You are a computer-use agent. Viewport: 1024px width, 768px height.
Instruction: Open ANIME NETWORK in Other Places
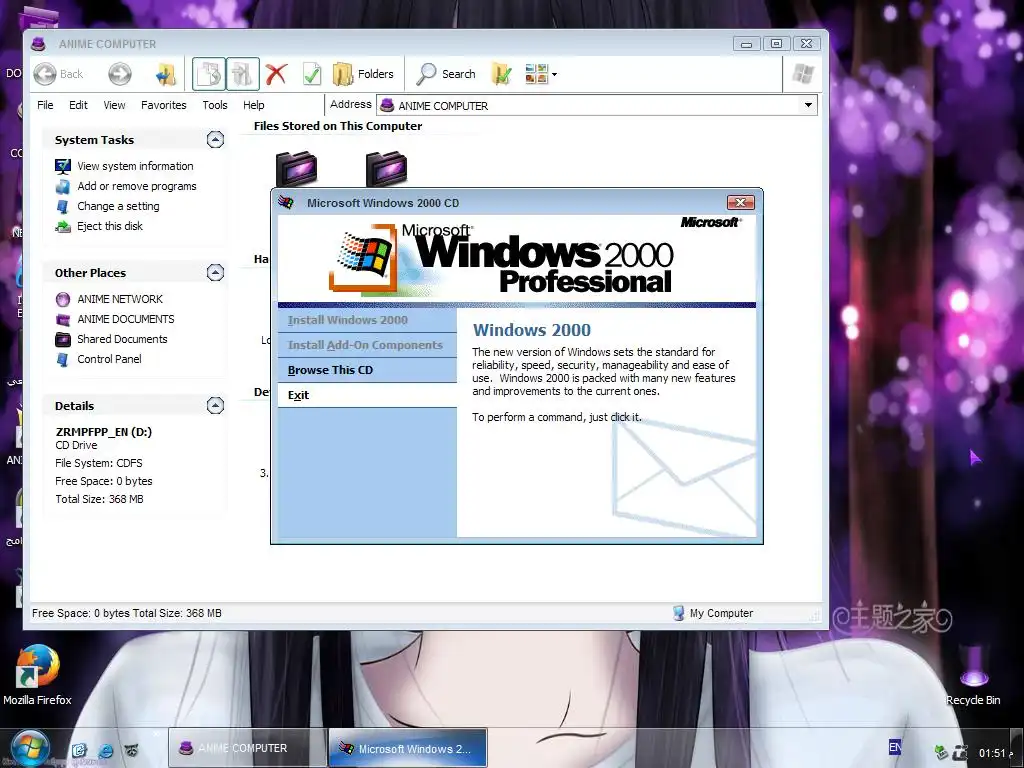tap(120, 299)
